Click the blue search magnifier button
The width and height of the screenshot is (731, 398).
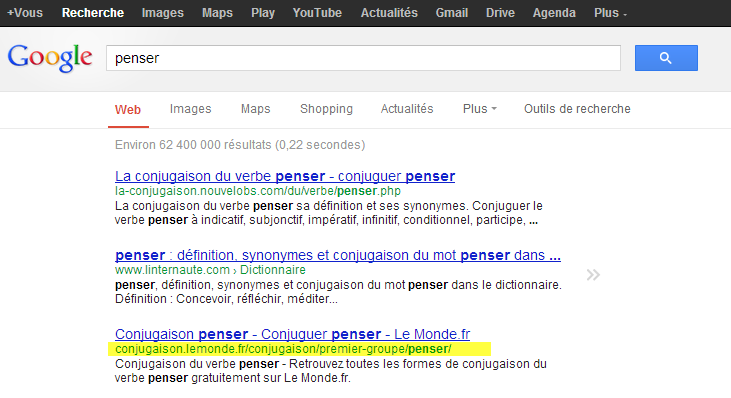coord(666,58)
